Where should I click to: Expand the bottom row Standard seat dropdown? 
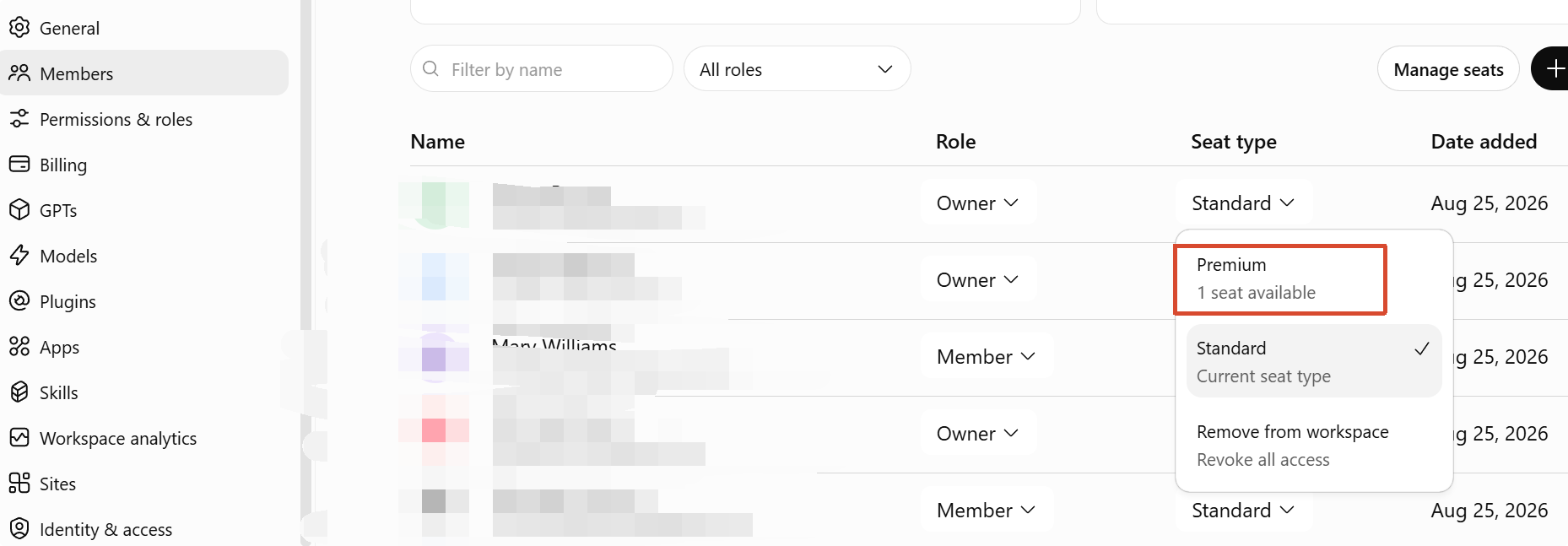(1243, 510)
